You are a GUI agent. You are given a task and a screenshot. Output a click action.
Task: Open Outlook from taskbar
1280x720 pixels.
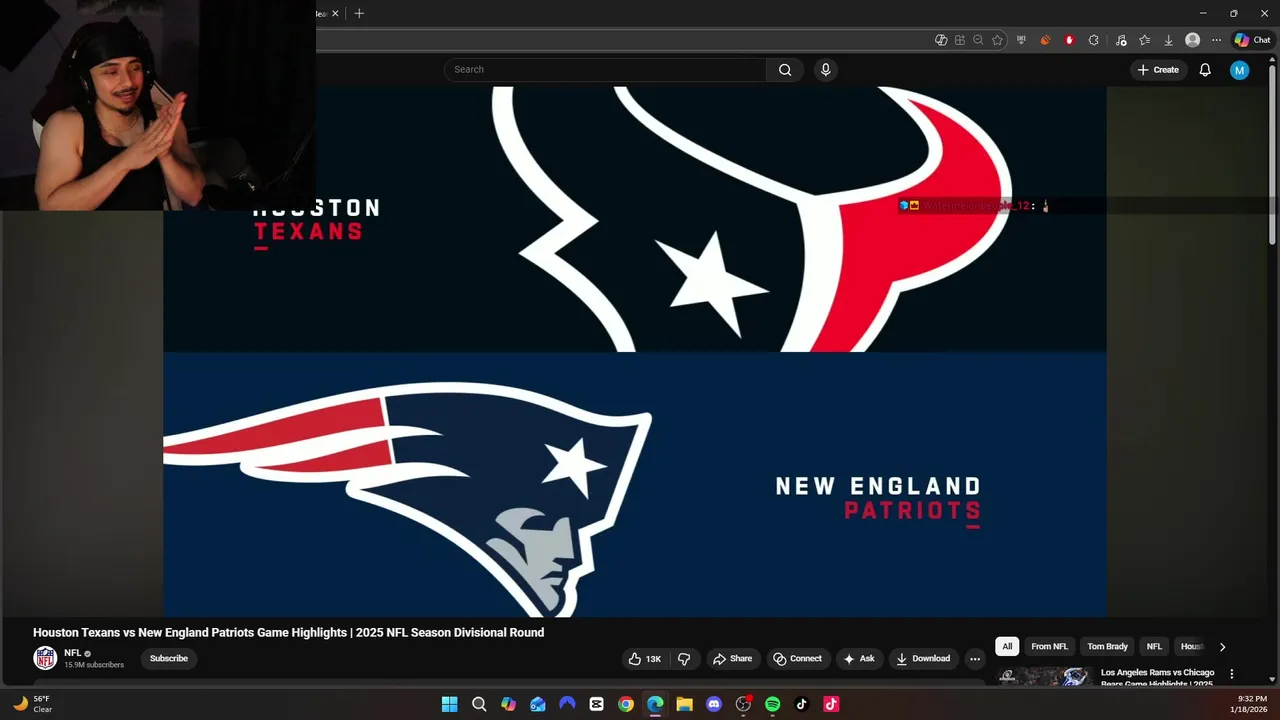(538, 704)
